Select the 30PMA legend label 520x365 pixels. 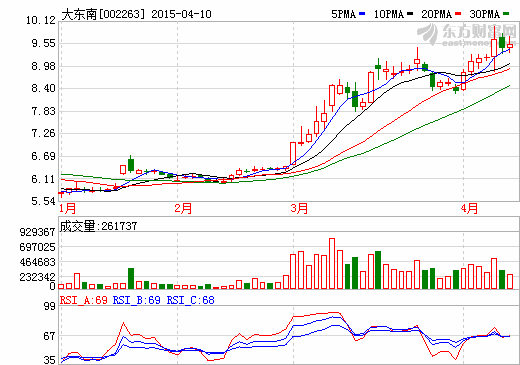[485, 14]
